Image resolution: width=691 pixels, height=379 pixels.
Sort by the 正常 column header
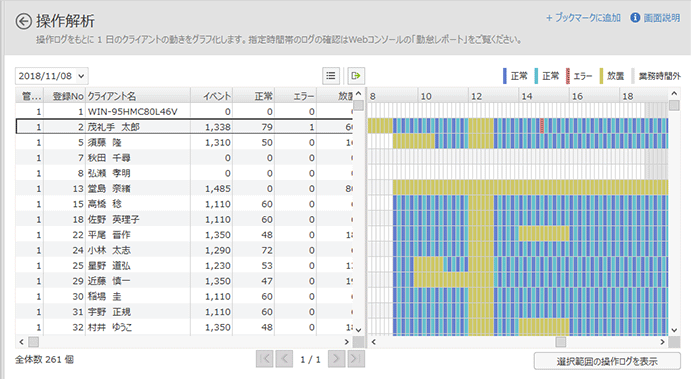(x=253, y=96)
